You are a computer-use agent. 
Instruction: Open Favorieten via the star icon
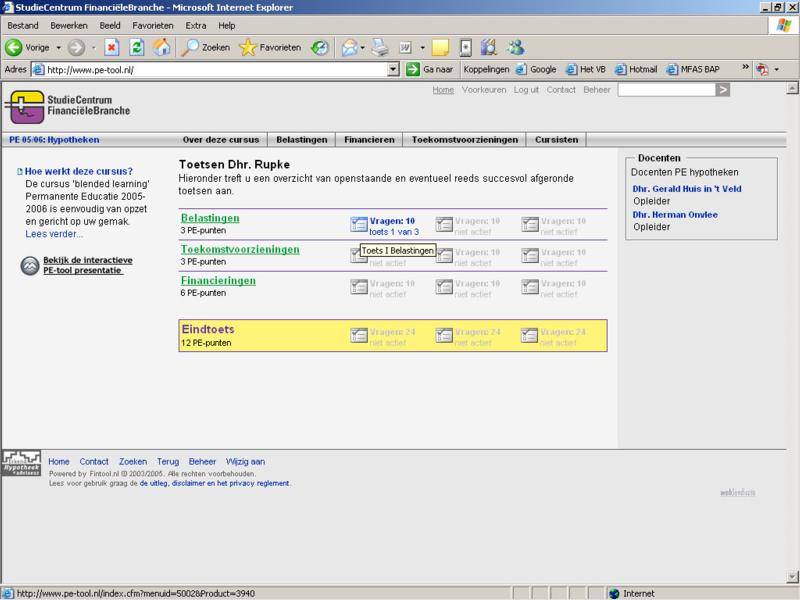tap(249, 47)
